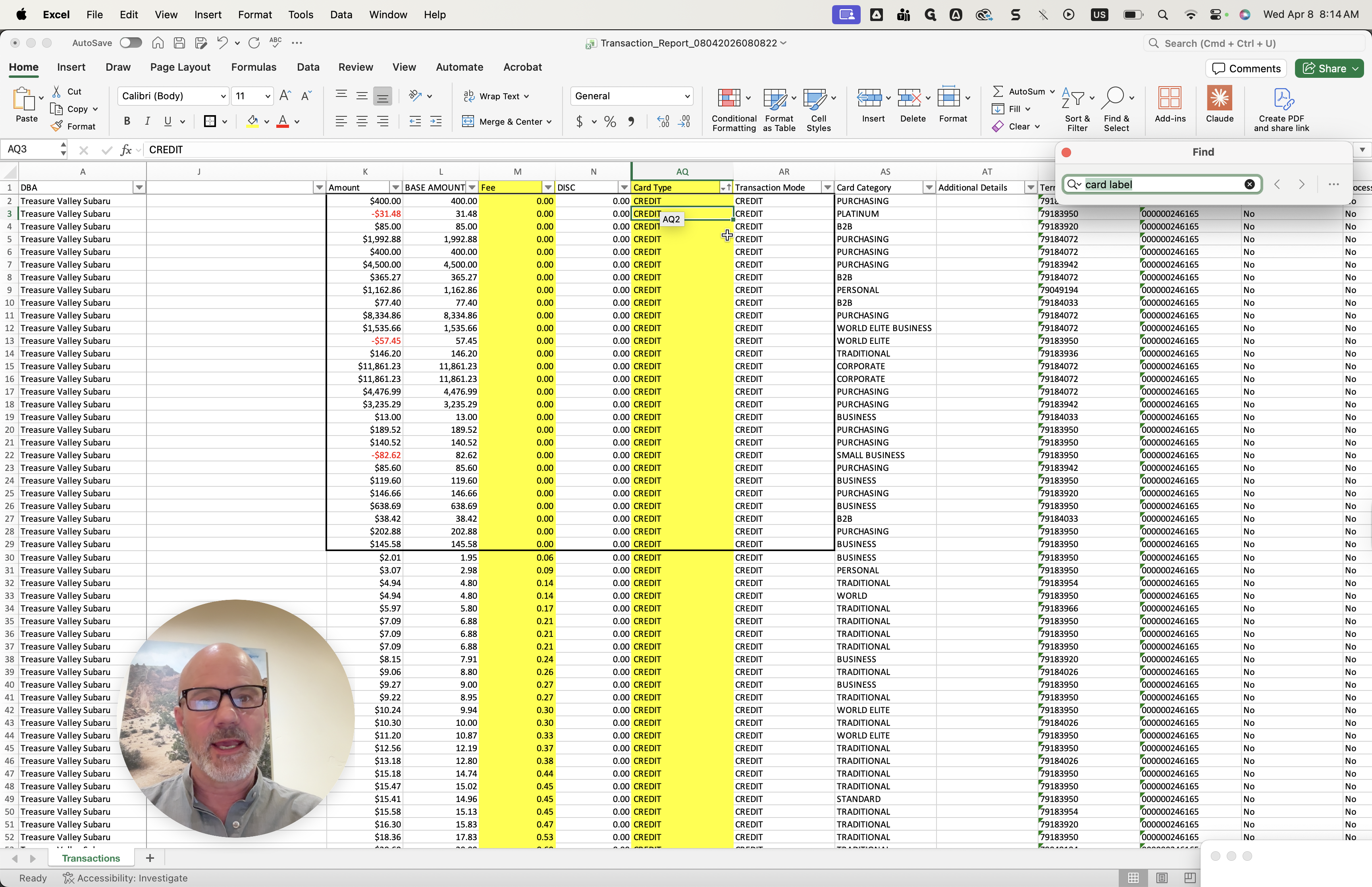Open the Calibri font name dropdown
This screenshot has width=1372, height=887.
tap(223, 96)
